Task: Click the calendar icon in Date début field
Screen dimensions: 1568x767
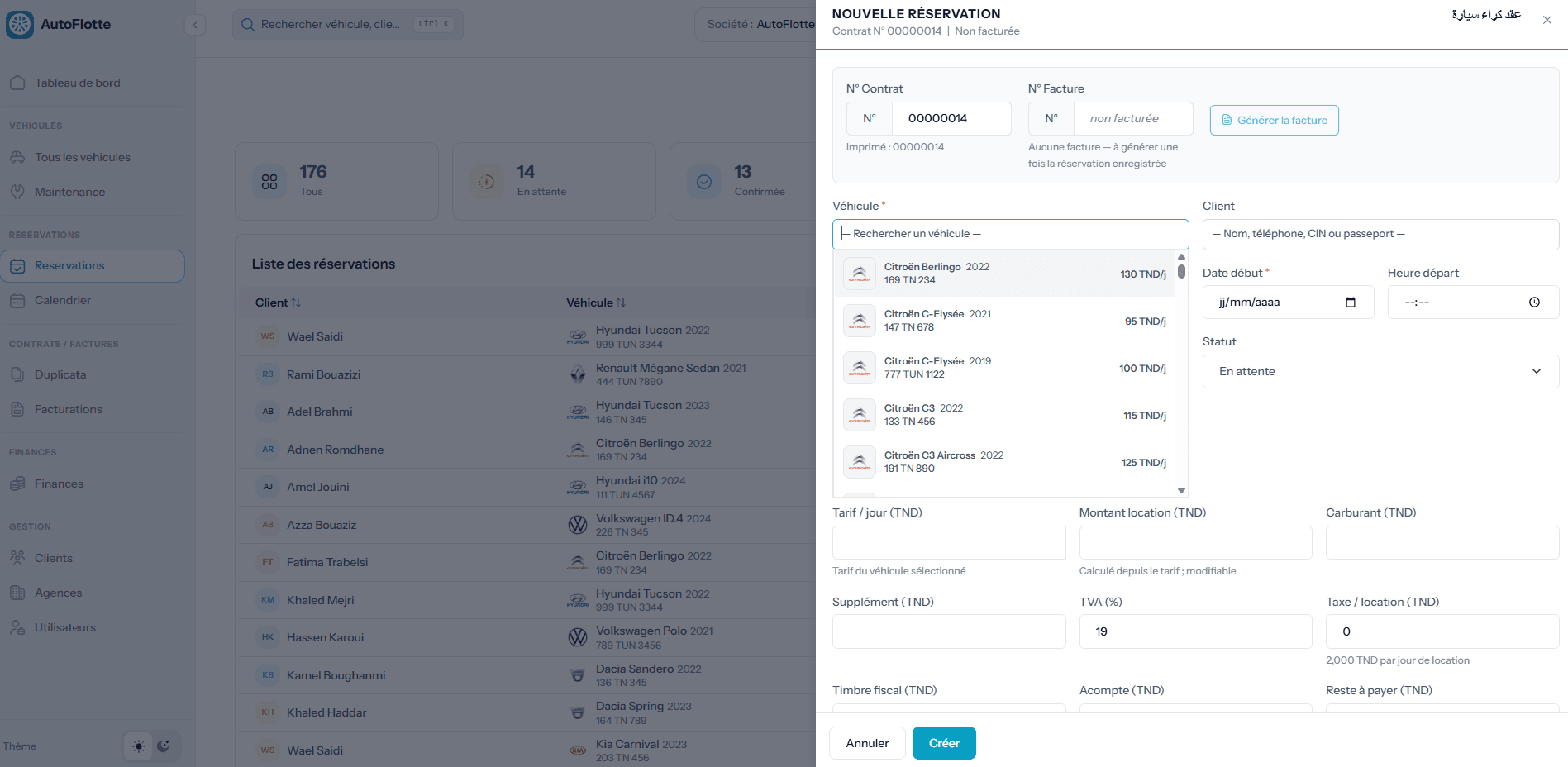Action: coord(1351,303)
